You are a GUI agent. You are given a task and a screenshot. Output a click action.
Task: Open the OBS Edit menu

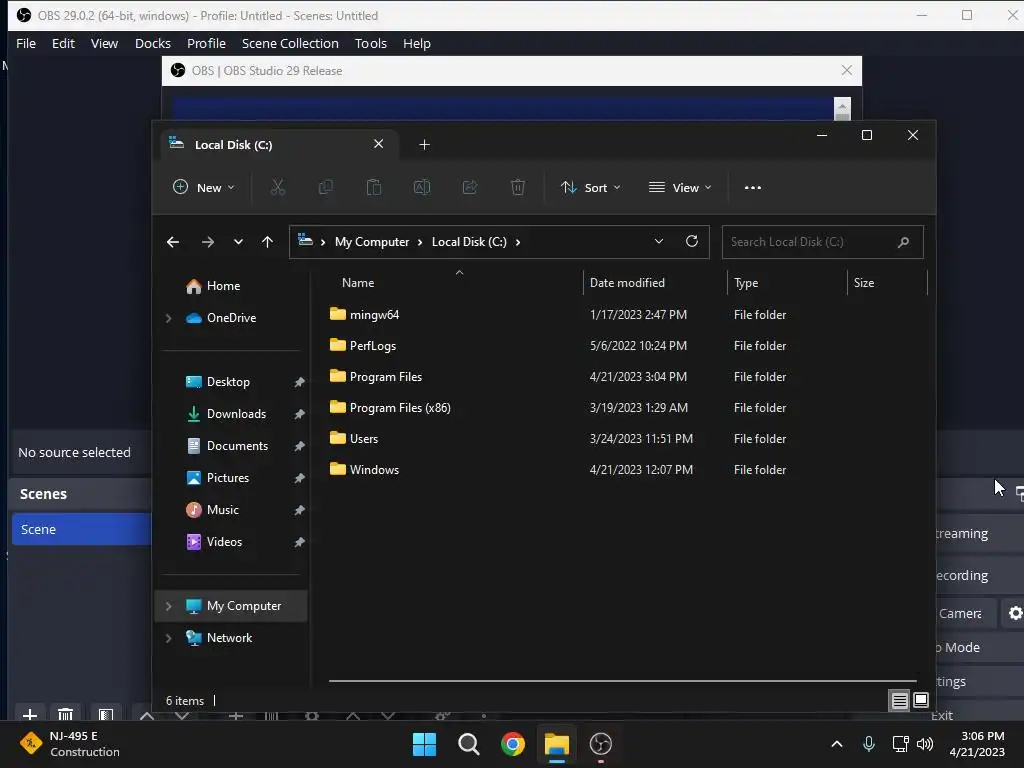63,43
